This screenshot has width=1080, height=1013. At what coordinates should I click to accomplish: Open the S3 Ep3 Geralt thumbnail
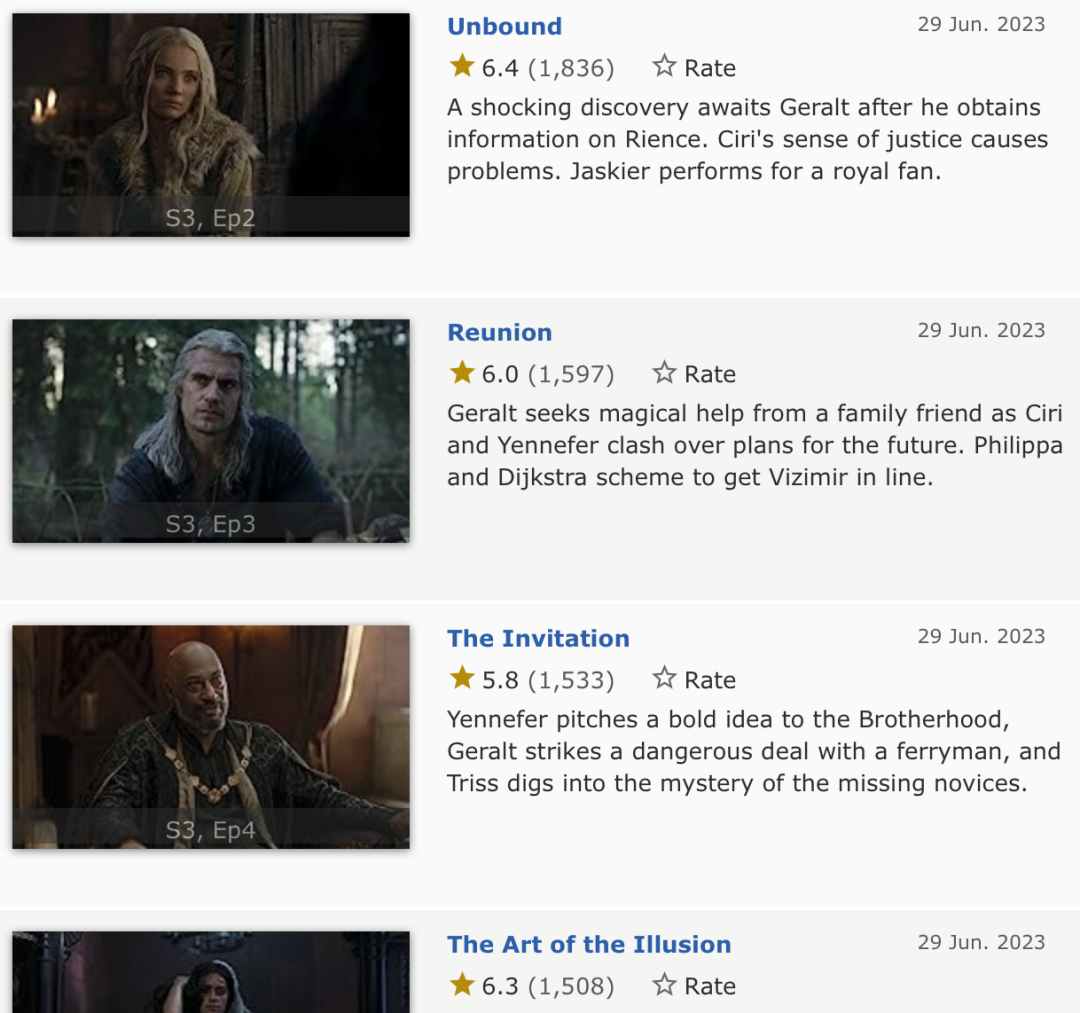211,431
